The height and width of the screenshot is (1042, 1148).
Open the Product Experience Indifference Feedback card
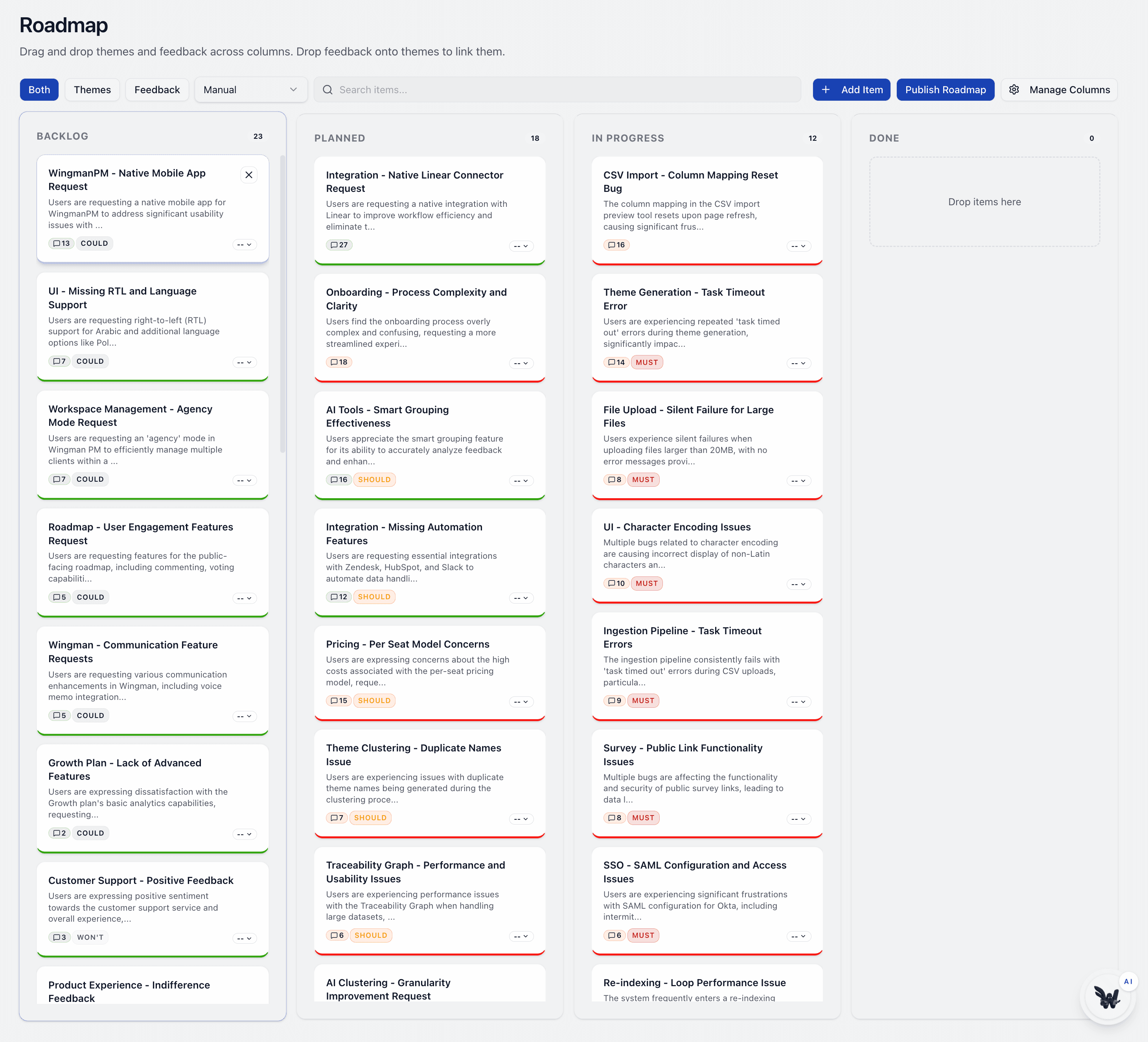coord(153,986)
